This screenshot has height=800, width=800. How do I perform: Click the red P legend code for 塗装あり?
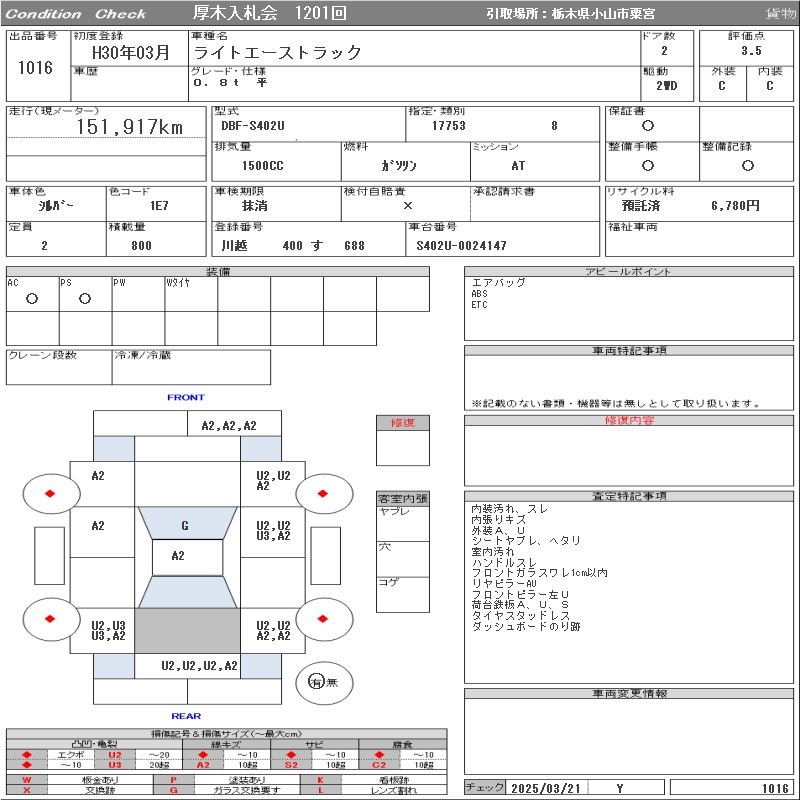point(173,780)
